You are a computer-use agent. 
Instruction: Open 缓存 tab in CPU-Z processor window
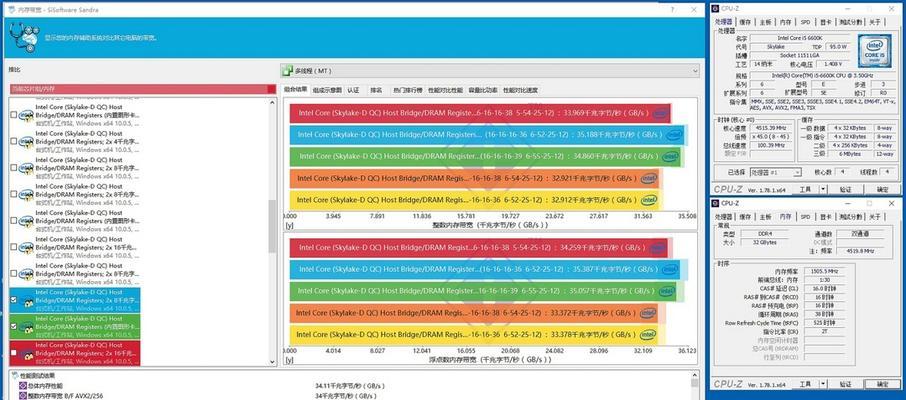[x=745, y=22]
